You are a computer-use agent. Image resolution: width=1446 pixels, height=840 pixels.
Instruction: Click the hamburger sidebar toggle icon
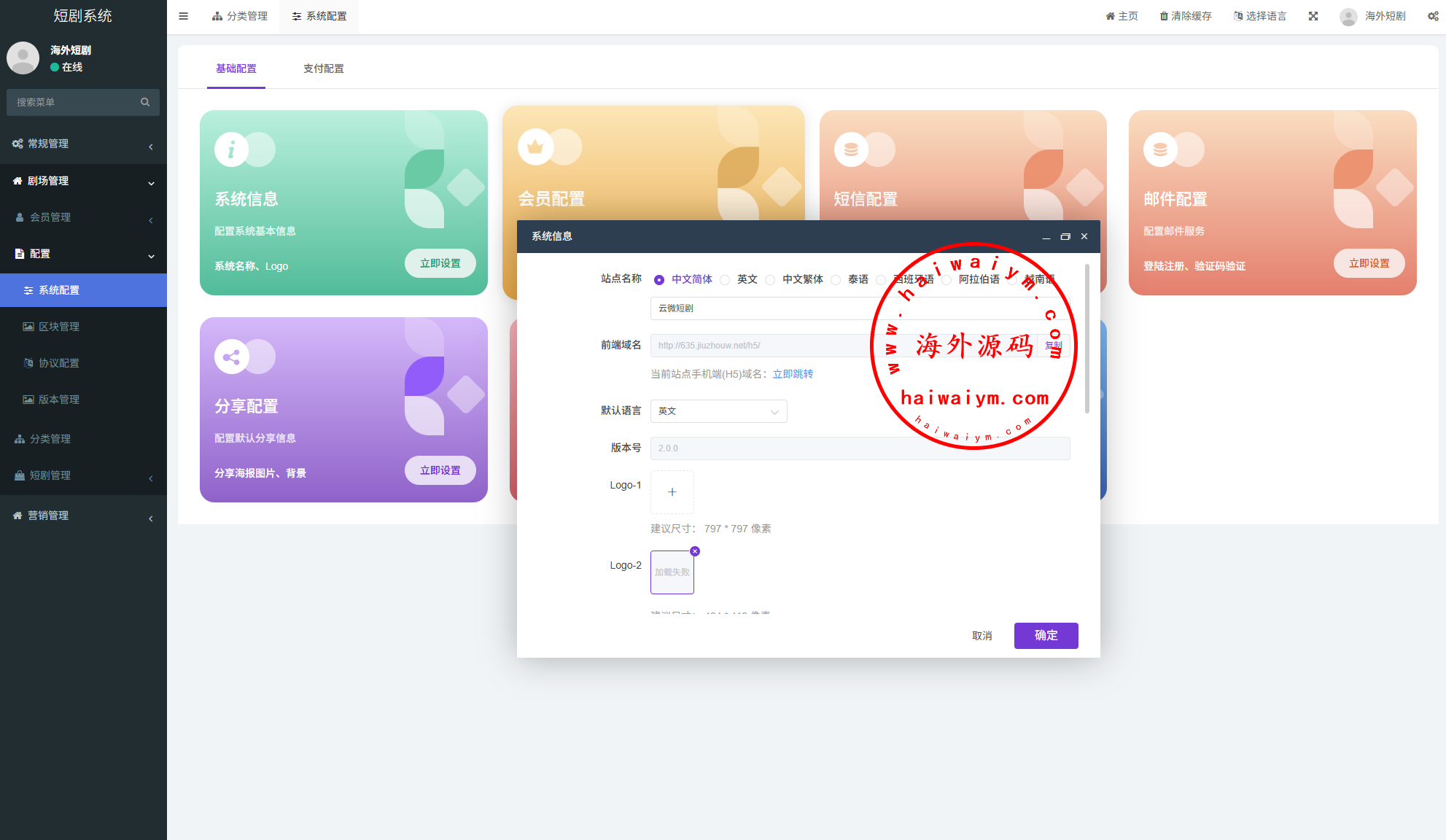[183, 16]
